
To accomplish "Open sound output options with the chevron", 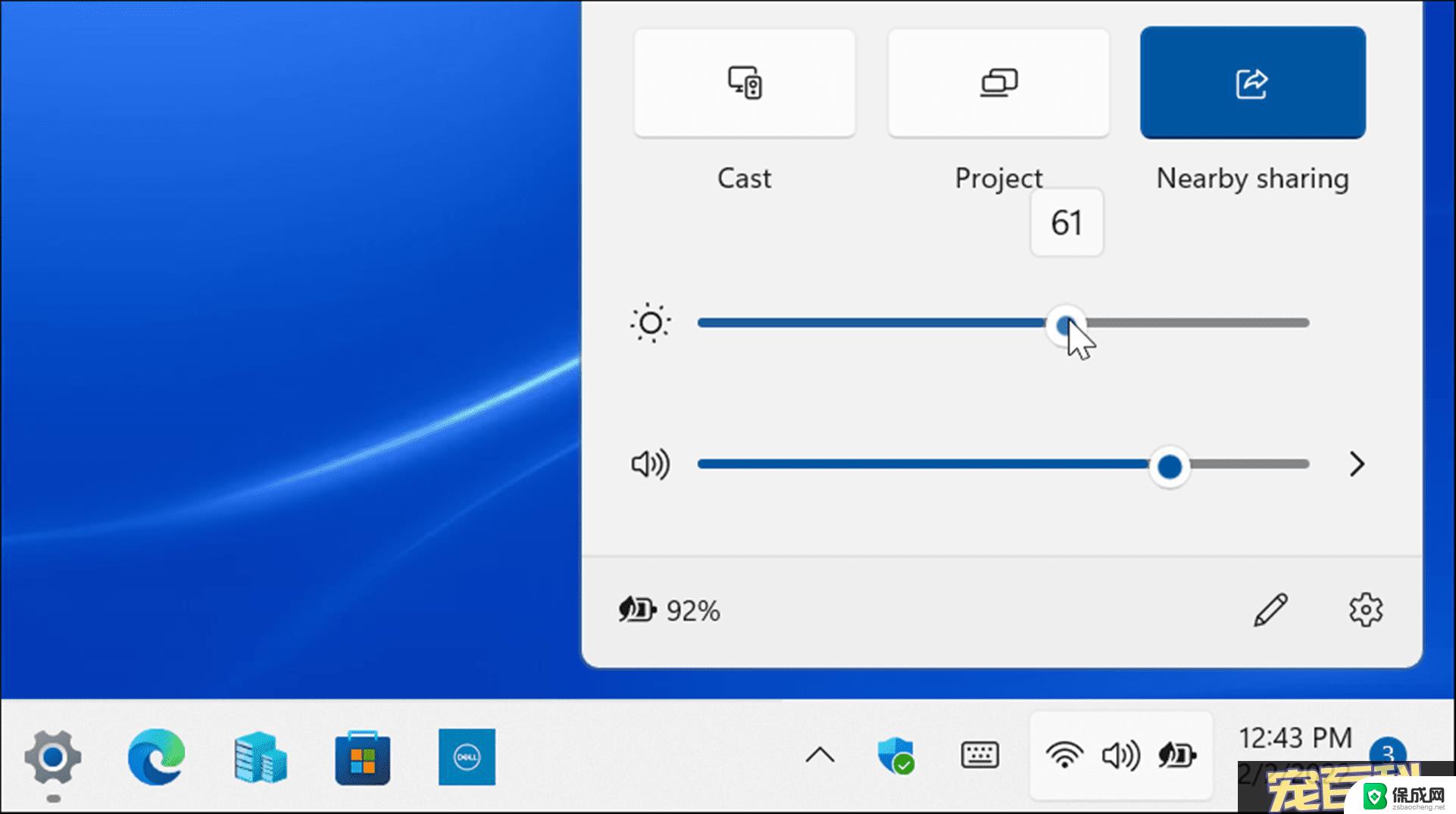I will (x=1357, y=464).
